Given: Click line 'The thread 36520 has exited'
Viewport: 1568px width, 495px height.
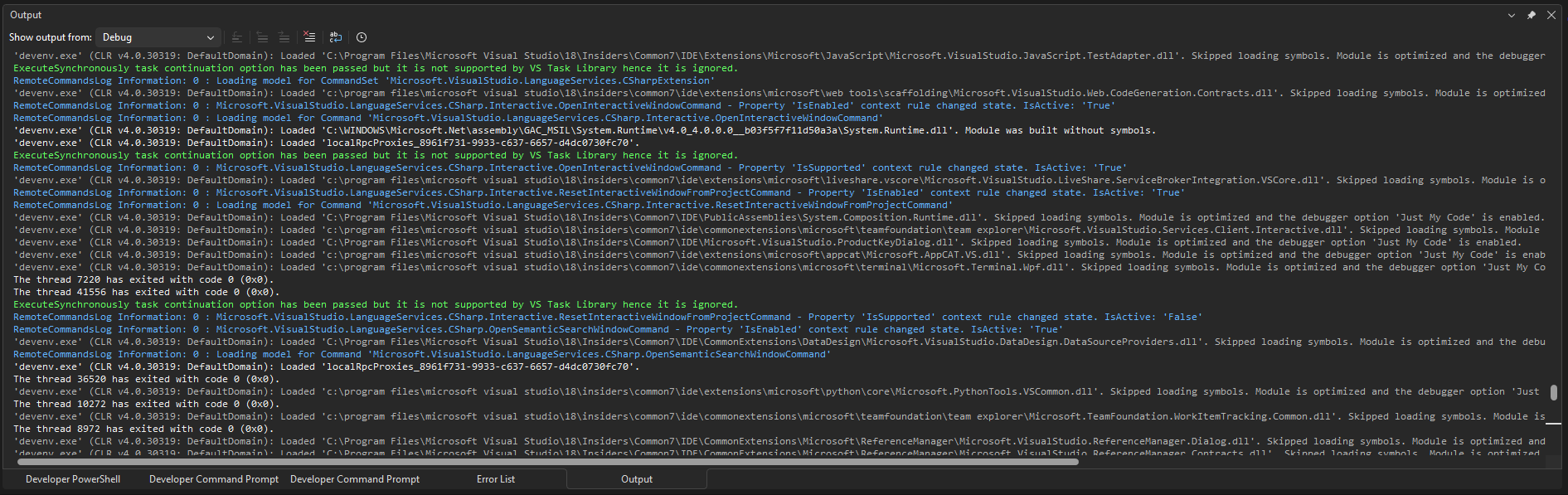Looking at the screenshot, I should pyautogui.click(x=147, y=379).
